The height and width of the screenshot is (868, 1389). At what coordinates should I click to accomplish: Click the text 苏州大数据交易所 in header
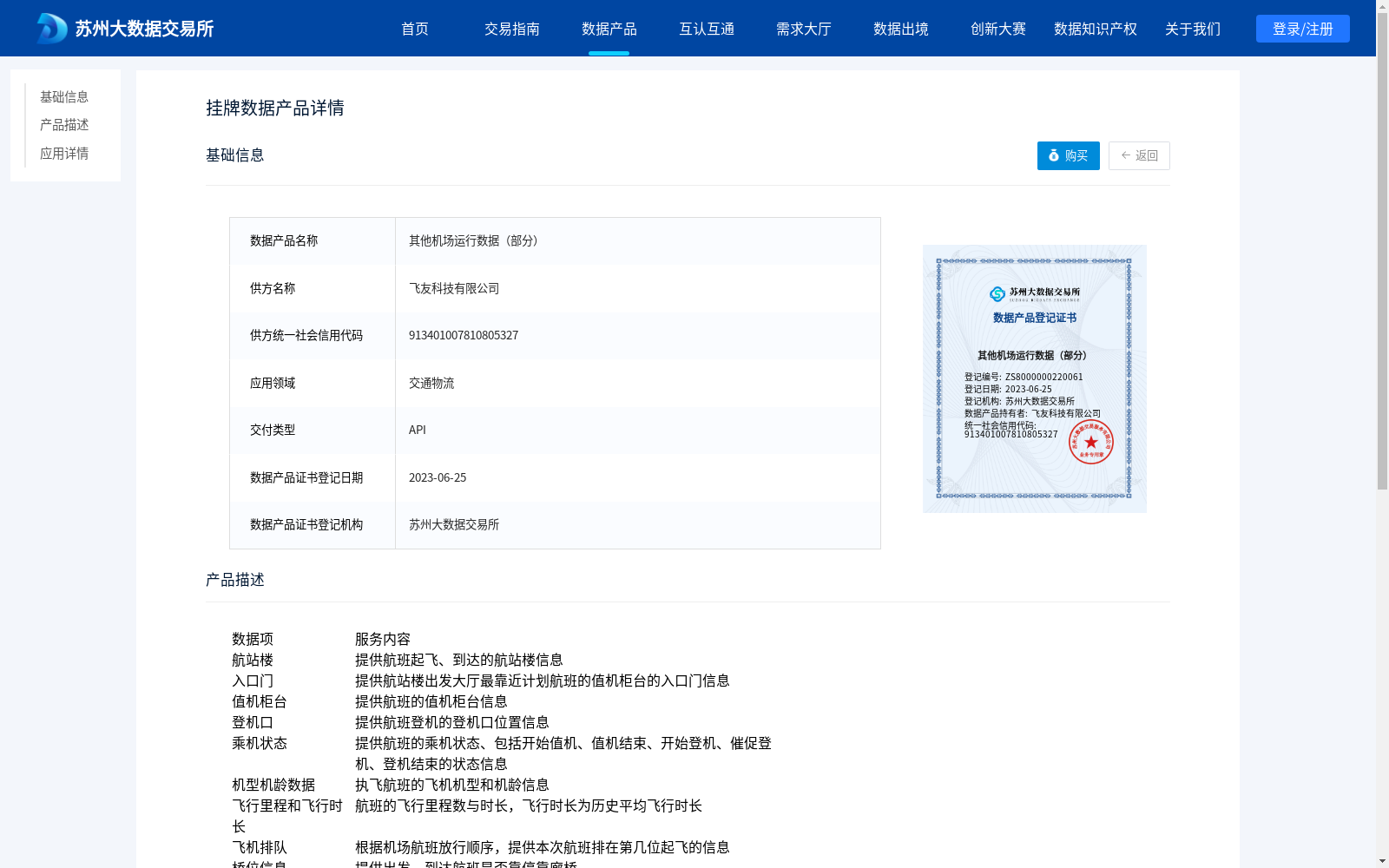point(144,29)
